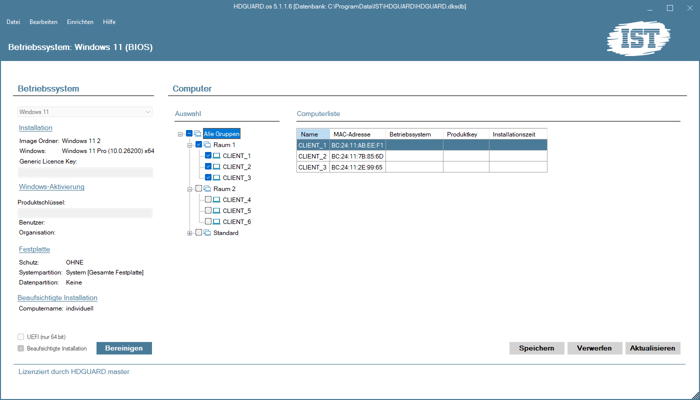Click the CLIENT_4 computer icon in tree
Viewport: 700px width, 400px height.
point(217,200)
